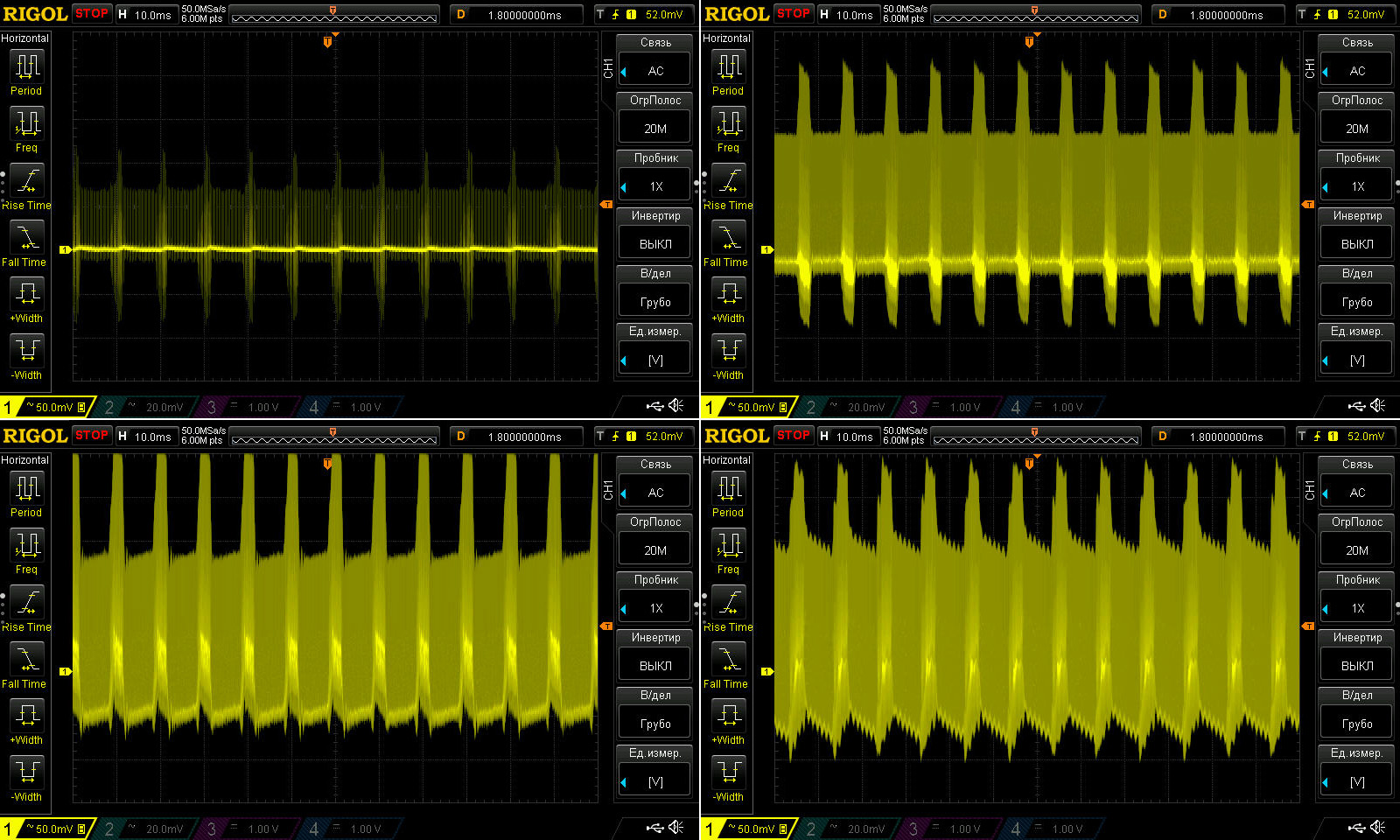Toggle Инвертир ВЫКЛ in bottom-right scope
Image resolution: width=1400 pixels, height=840 pixels.
click(x=1356, y=665)
